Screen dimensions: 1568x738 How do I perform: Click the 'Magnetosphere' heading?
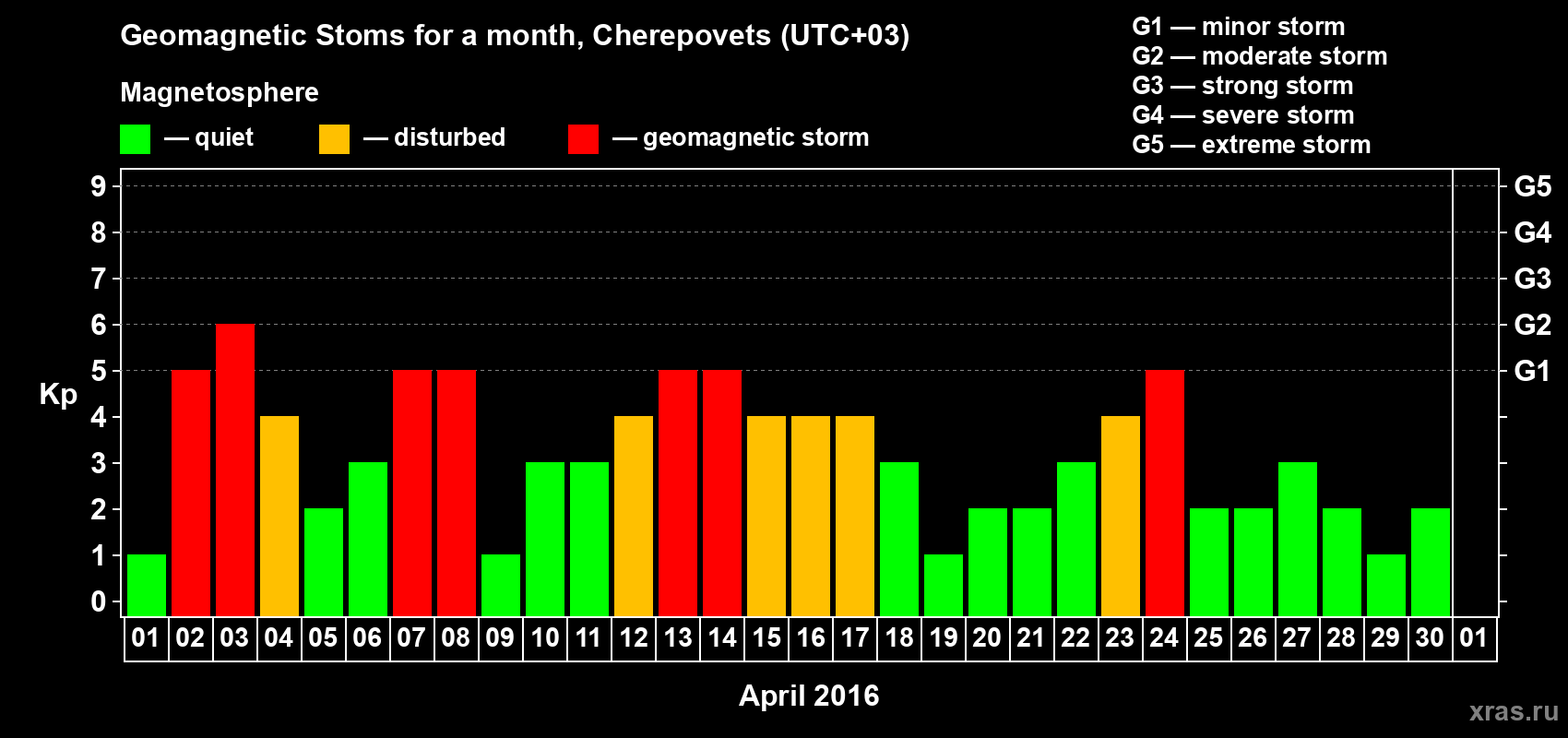(x=220, y=92)
